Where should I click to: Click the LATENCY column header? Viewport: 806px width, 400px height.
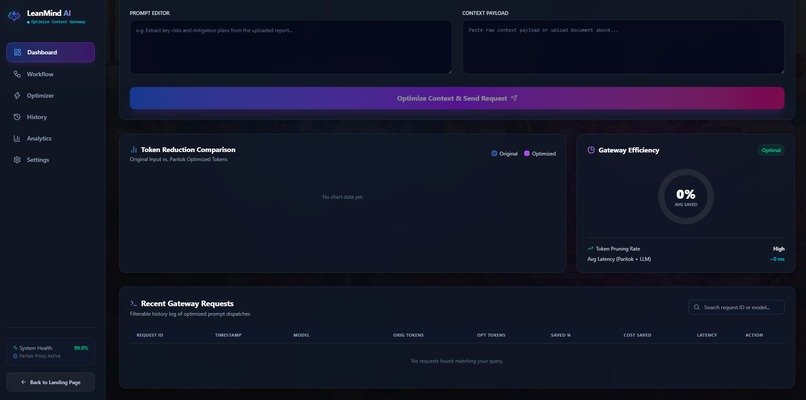click(707, 335)
